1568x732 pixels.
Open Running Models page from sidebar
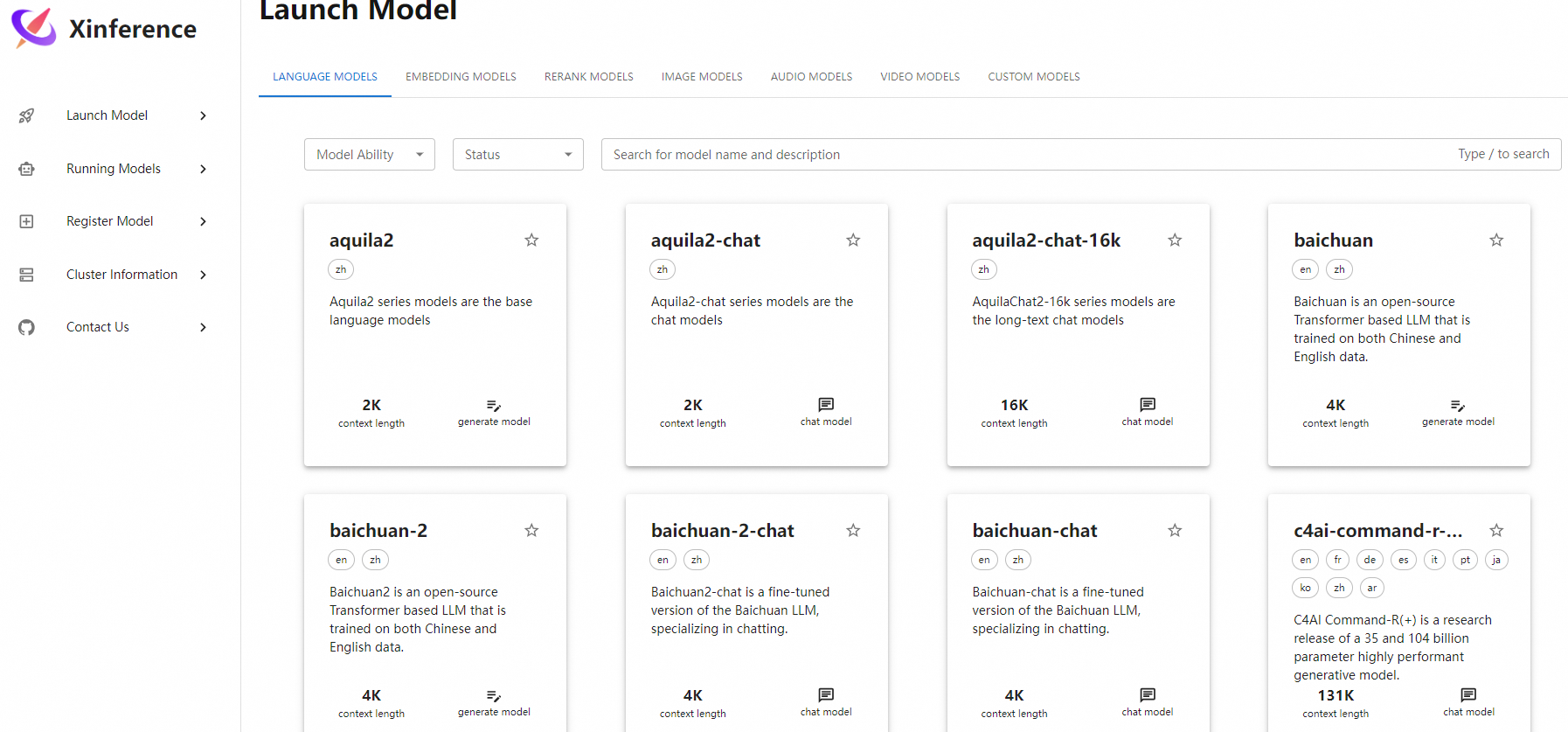coord(114,169)
